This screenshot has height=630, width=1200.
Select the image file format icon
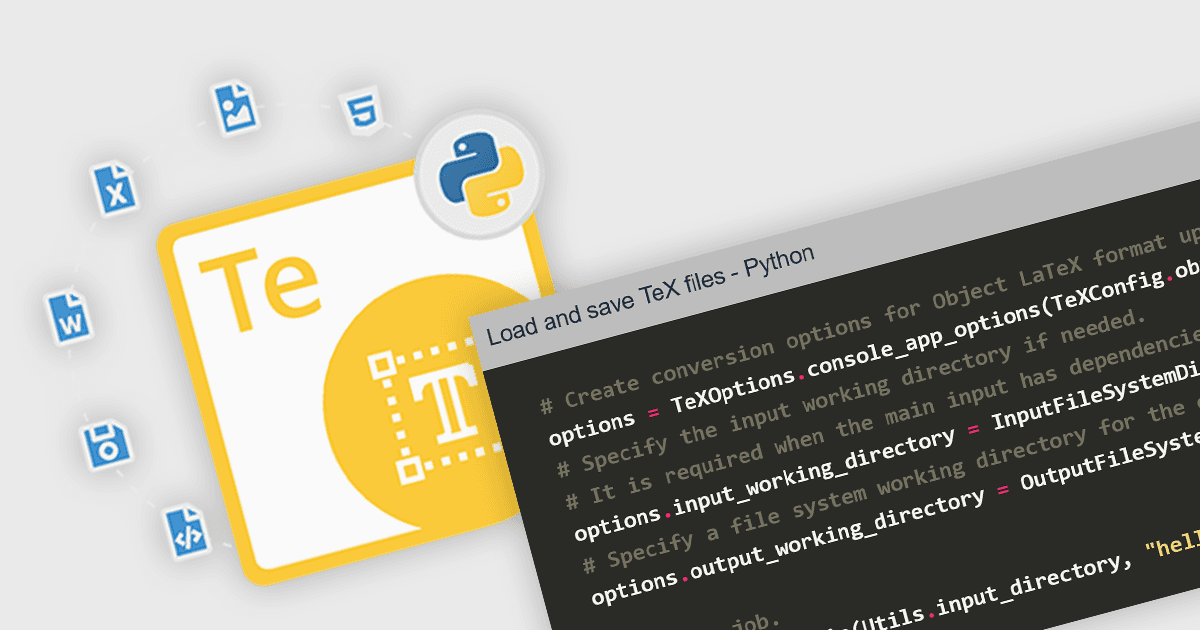(237, 110)
